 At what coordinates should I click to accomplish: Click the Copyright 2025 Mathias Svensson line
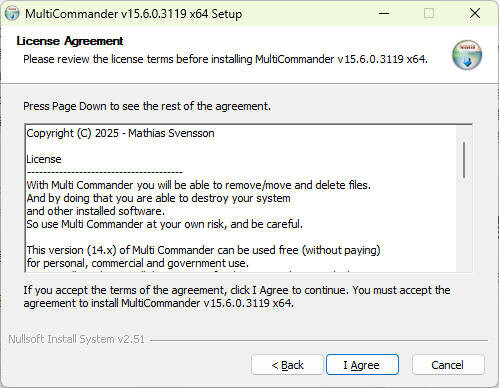point(120,133)
